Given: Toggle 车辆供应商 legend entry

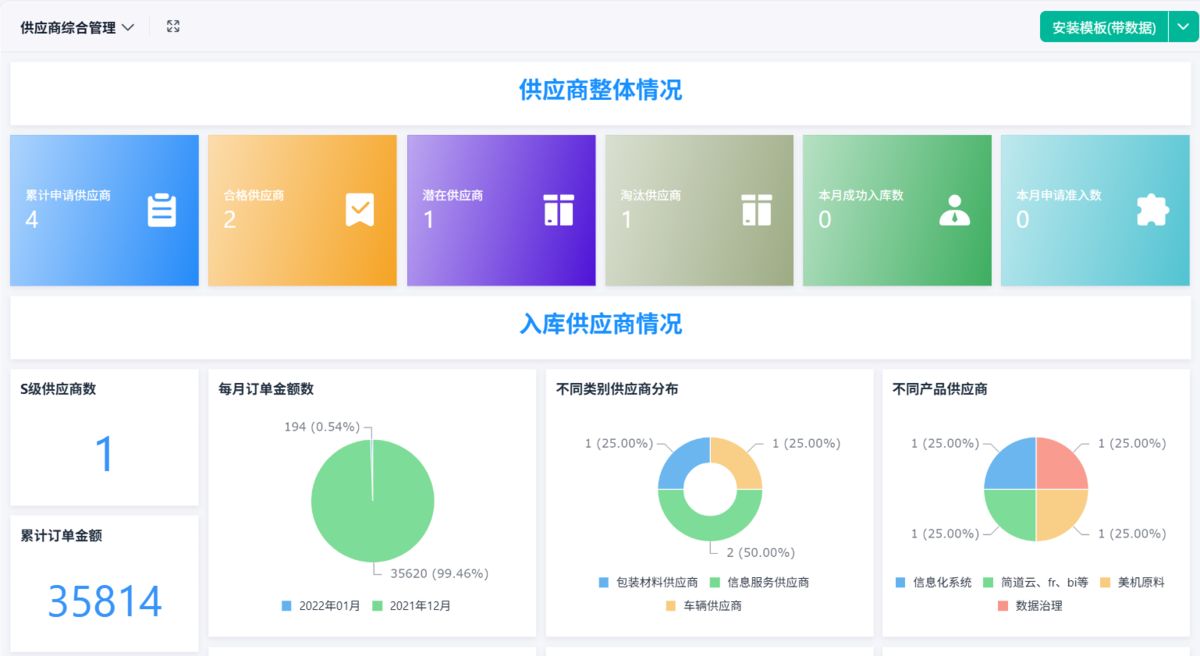Looking at the screenshot, I should [704, 606].
